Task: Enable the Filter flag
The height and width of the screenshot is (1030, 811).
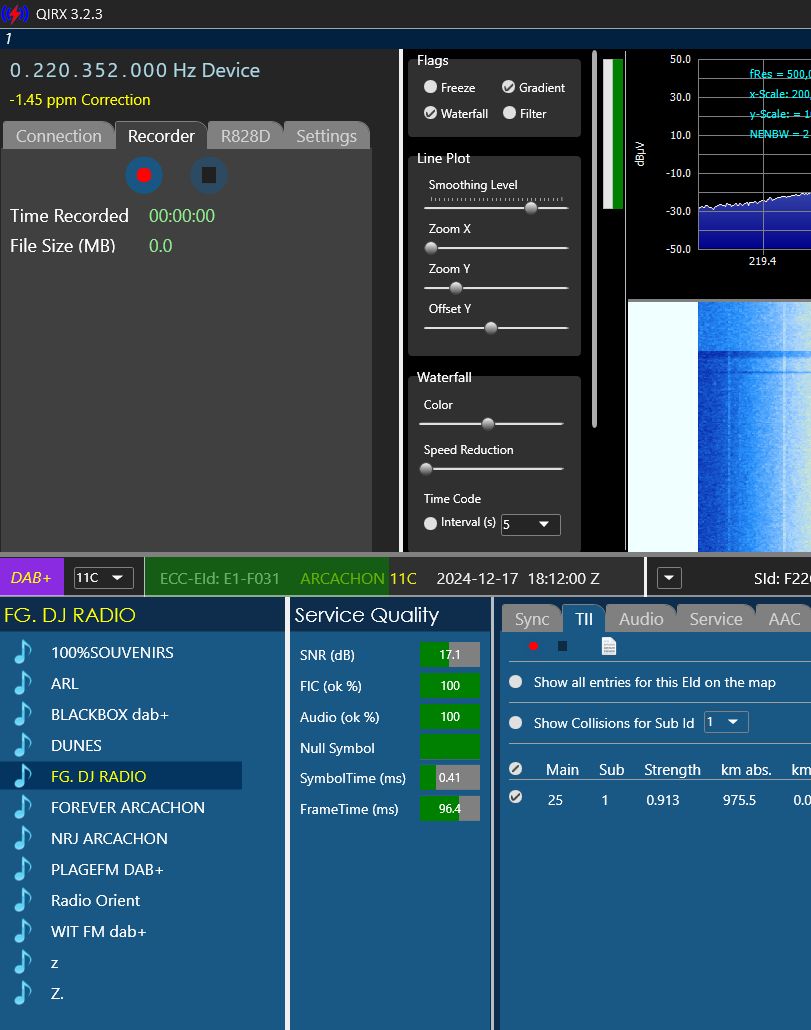Action: (x=509, y=113)
